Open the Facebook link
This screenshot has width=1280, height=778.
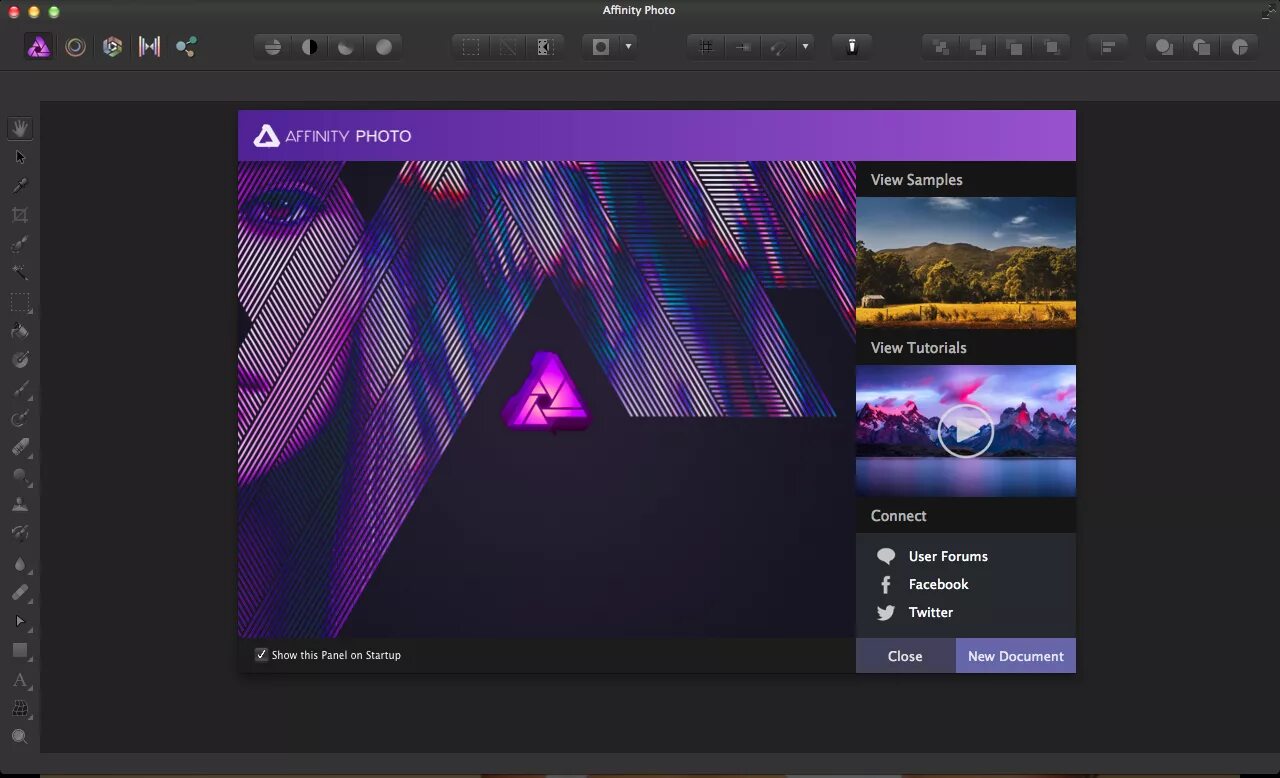pyautogui.click(x=938, y=584)
